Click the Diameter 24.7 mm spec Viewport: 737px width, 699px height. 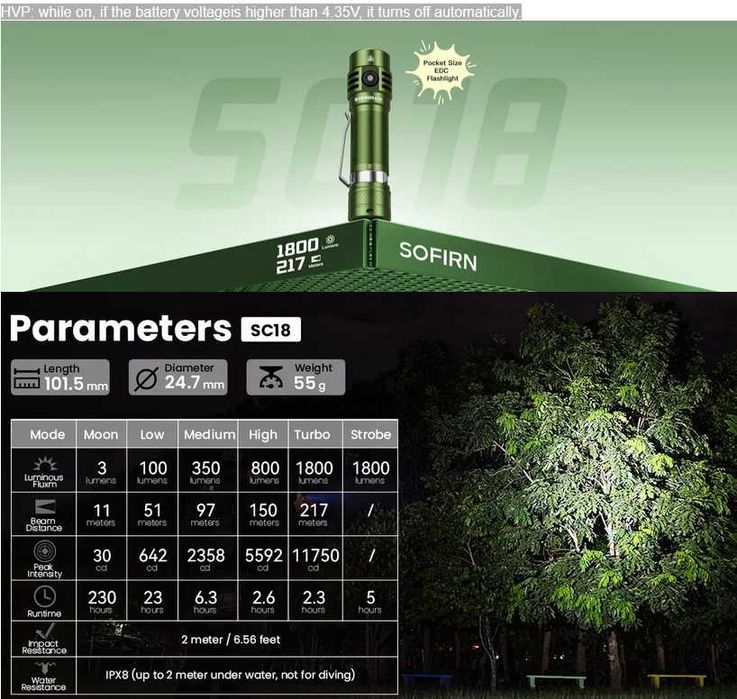178,377
